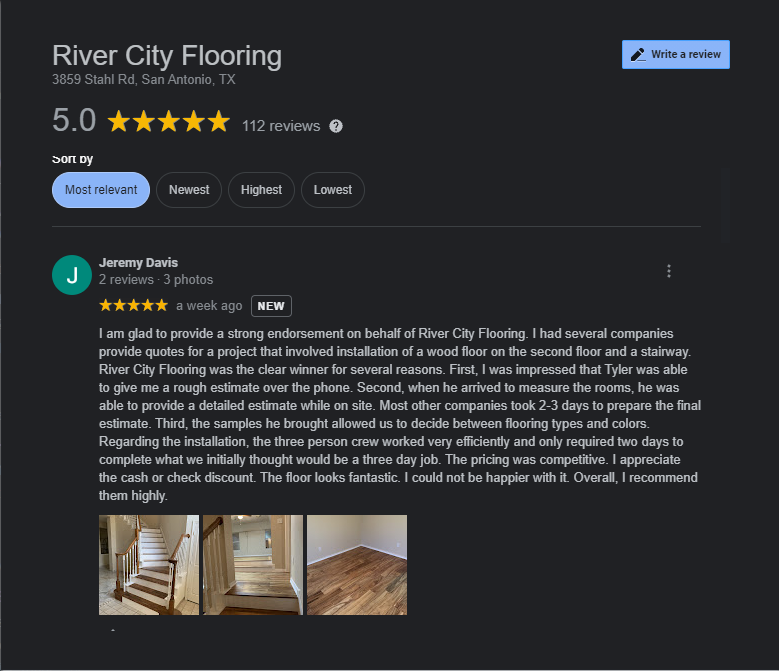Open the help question mark icon beside 112 reviews

tap(336, 126)
